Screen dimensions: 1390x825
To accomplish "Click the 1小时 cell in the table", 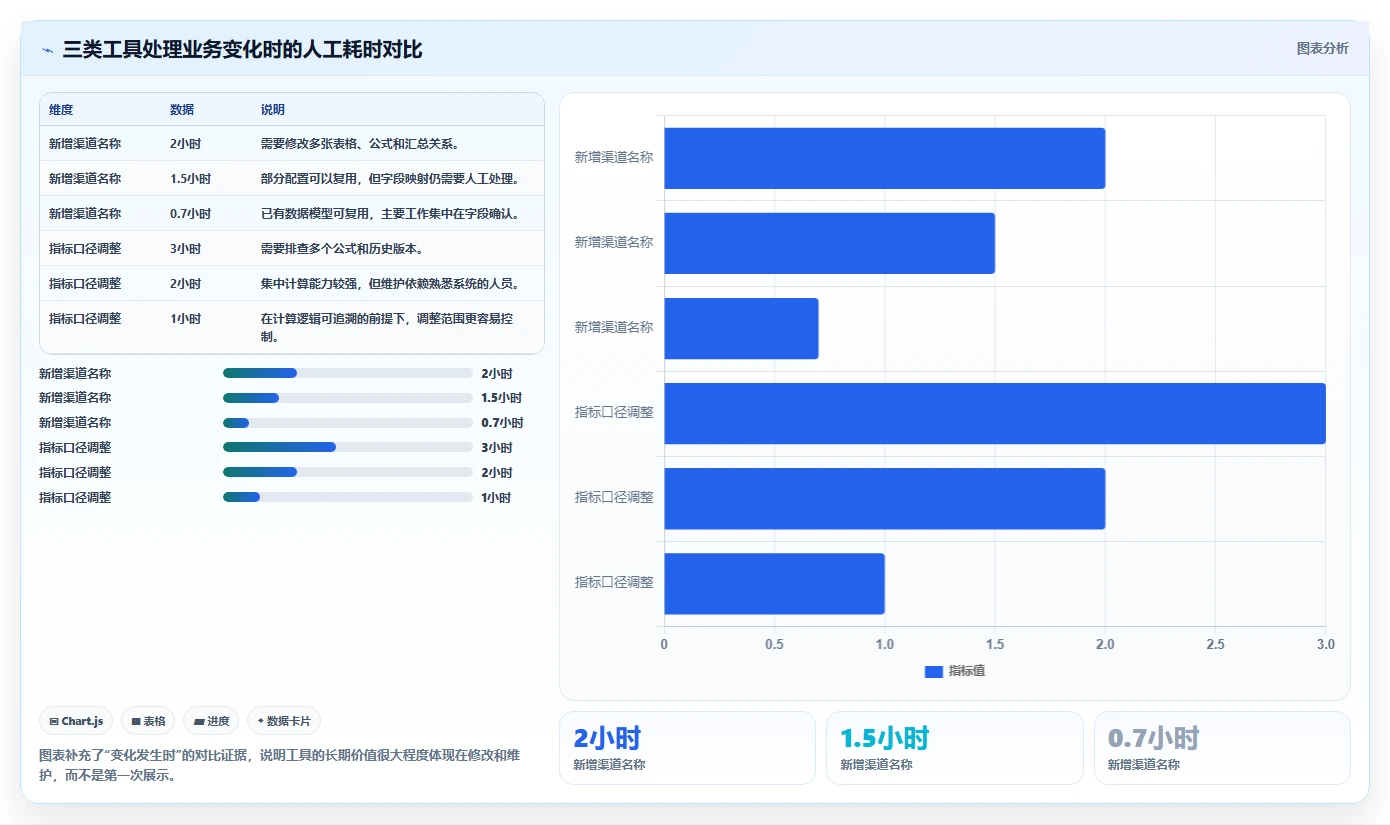I will coord(185,319).
